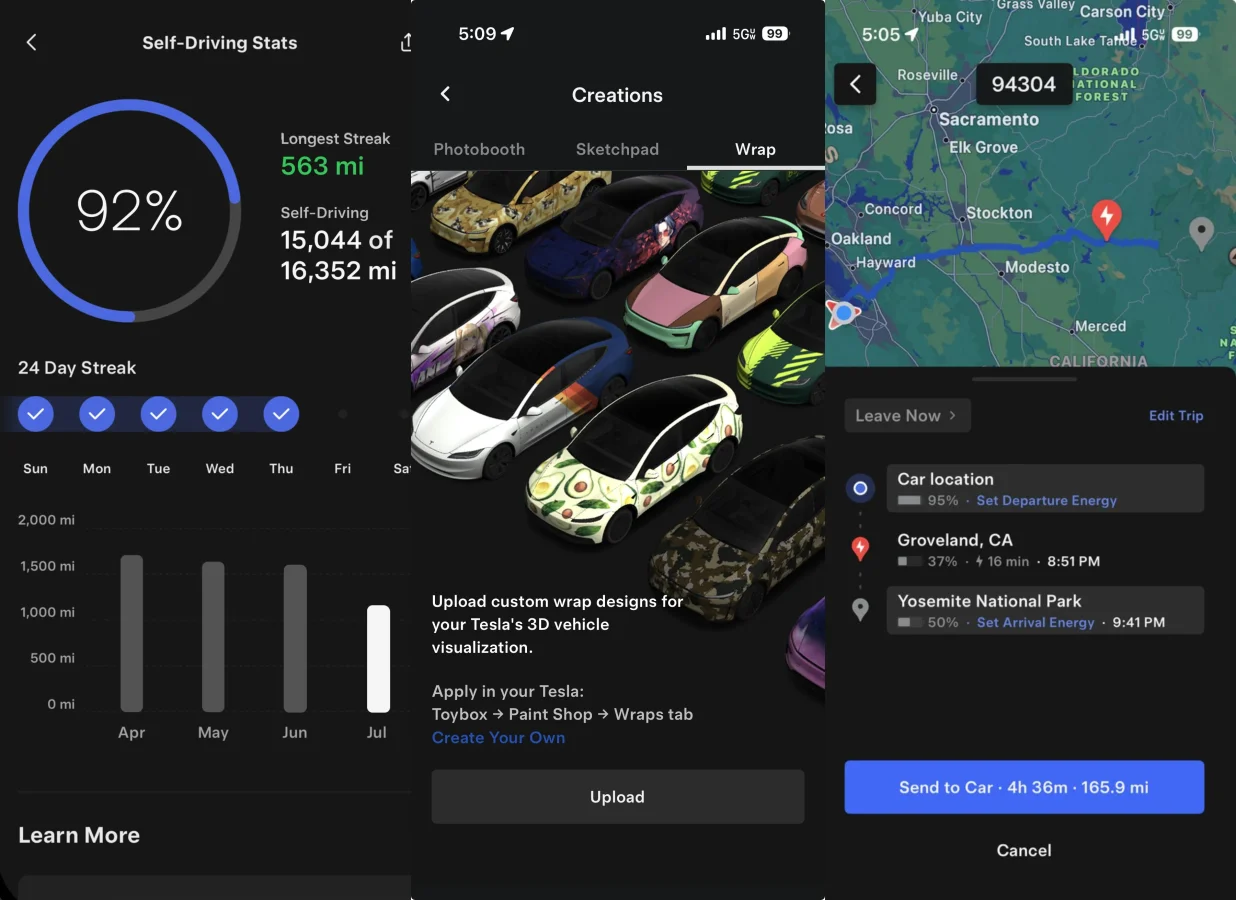
Task: Select the April mileage bar
Action: [x=132, y=634]
